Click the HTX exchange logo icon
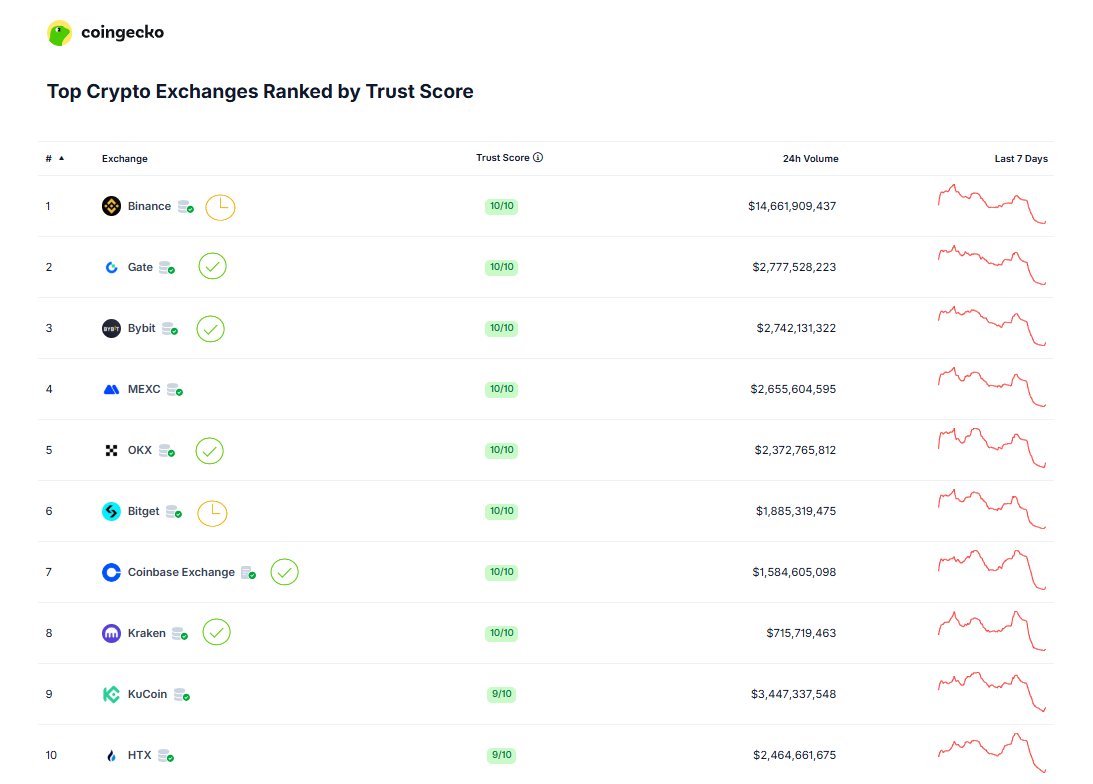The height and width of the screenshot is (784, 1093). [112, 755]
